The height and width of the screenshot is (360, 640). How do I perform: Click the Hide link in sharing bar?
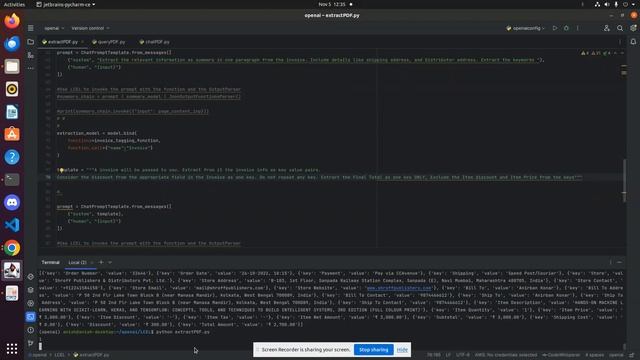click(x=402, y=349)
